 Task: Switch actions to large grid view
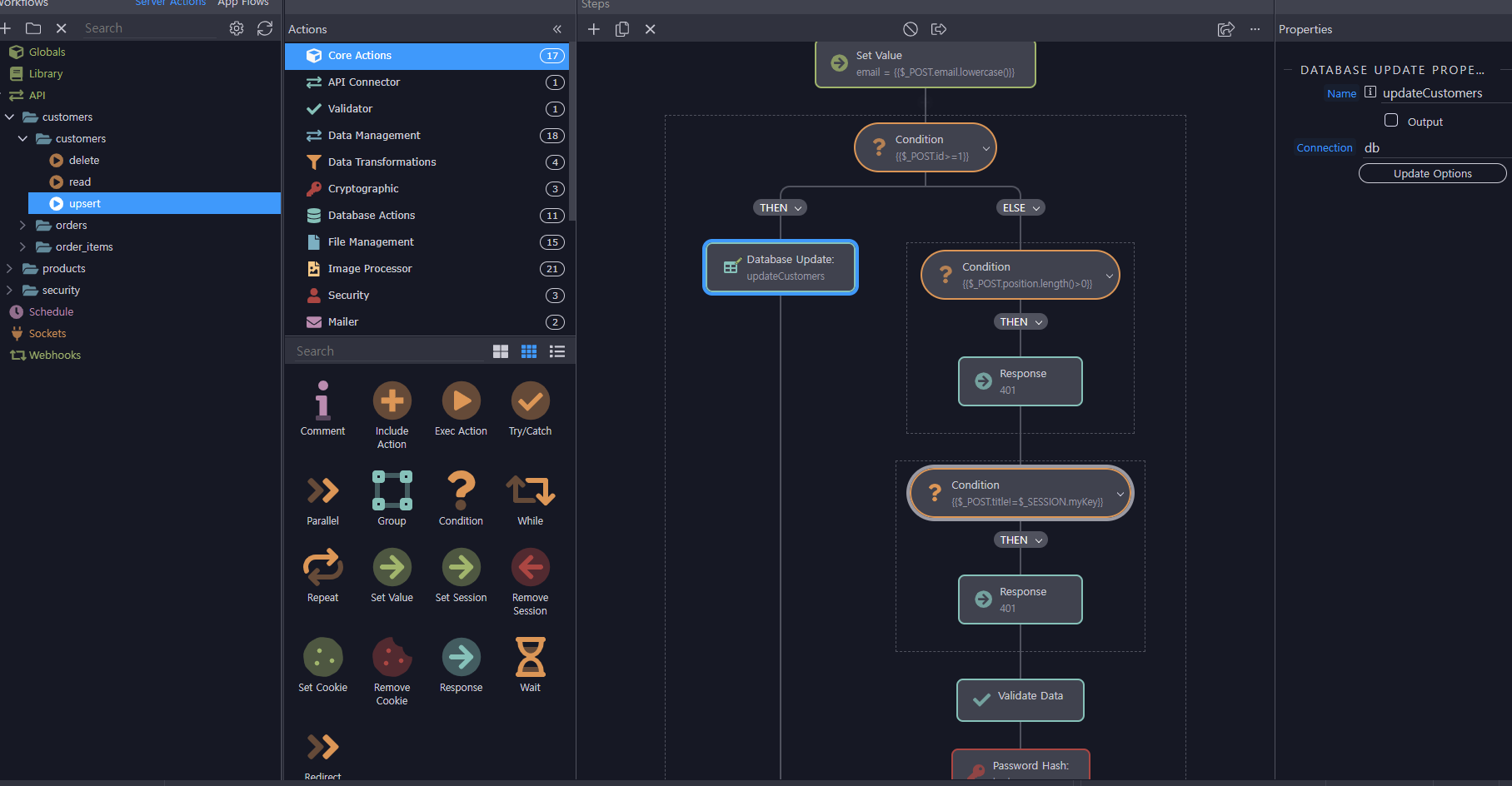(x=501, y=351)
